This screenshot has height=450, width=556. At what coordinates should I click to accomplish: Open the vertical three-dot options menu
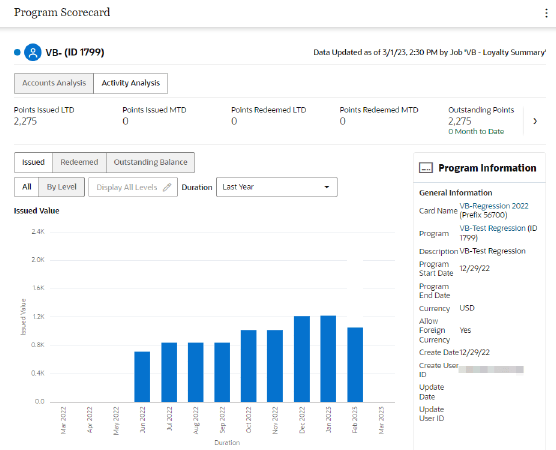[x=546, y=13]
